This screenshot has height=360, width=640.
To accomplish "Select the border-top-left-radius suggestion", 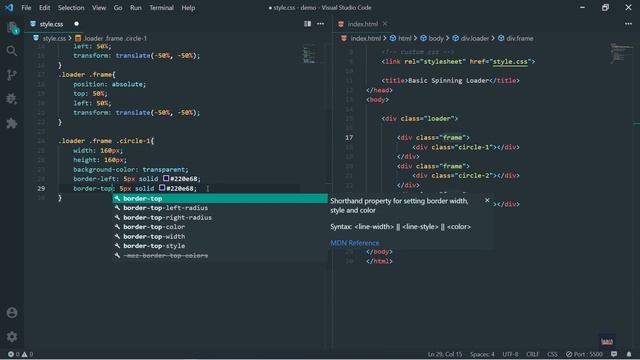I will (x=220, y=208).
